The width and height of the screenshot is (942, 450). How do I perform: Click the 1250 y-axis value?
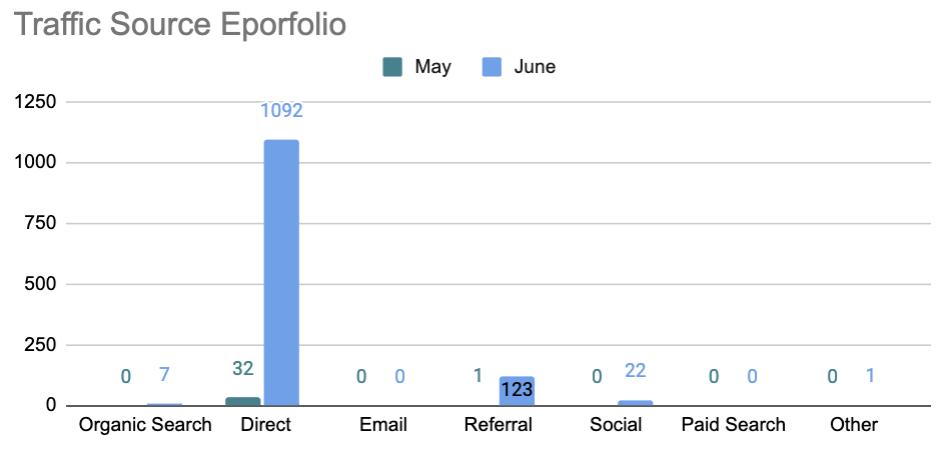click(x=34, y=102)
